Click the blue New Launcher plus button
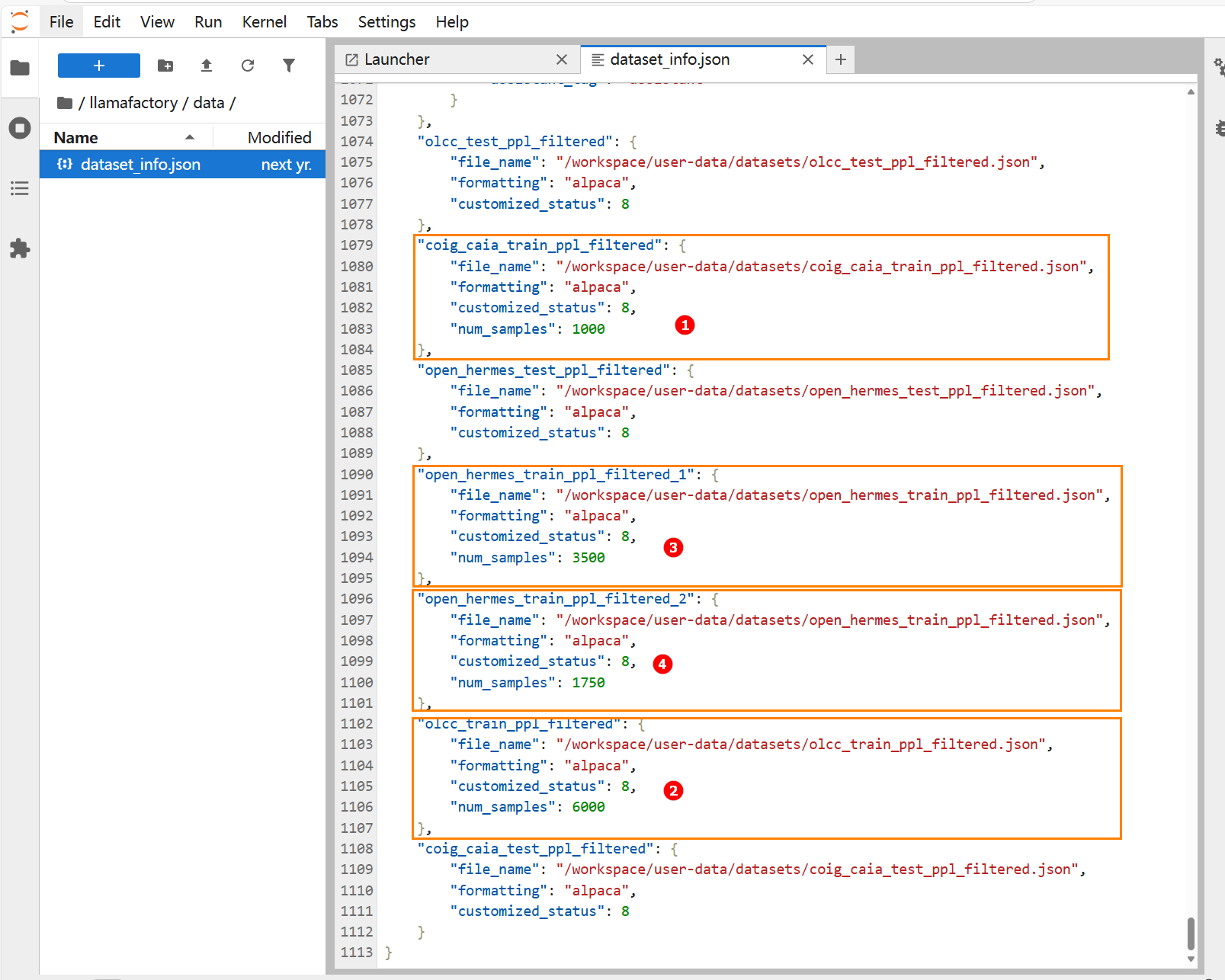1225x980 pixels. point(99,66)
